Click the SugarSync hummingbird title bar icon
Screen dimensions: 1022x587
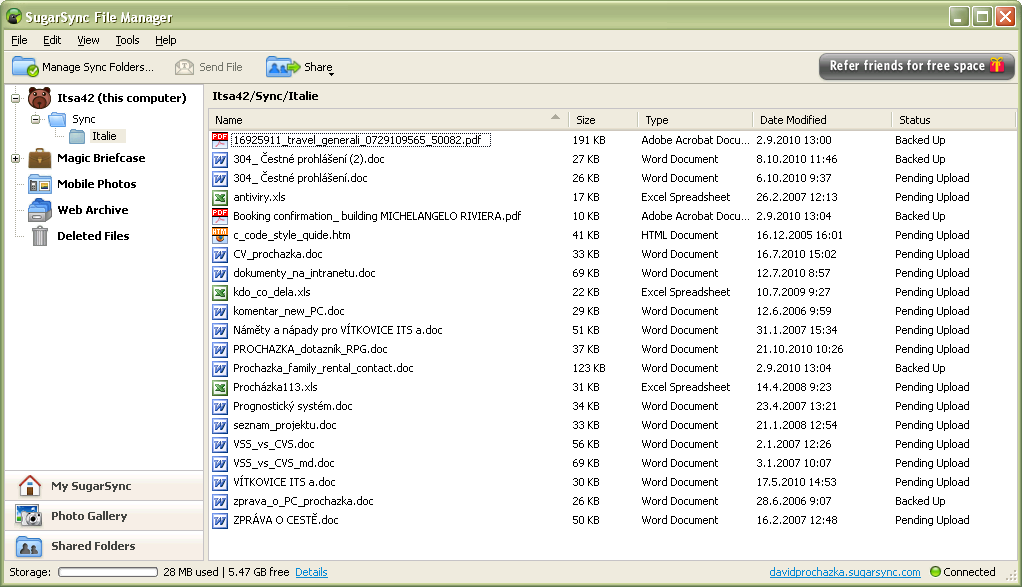pyautogui.click(x=14, y=16)
